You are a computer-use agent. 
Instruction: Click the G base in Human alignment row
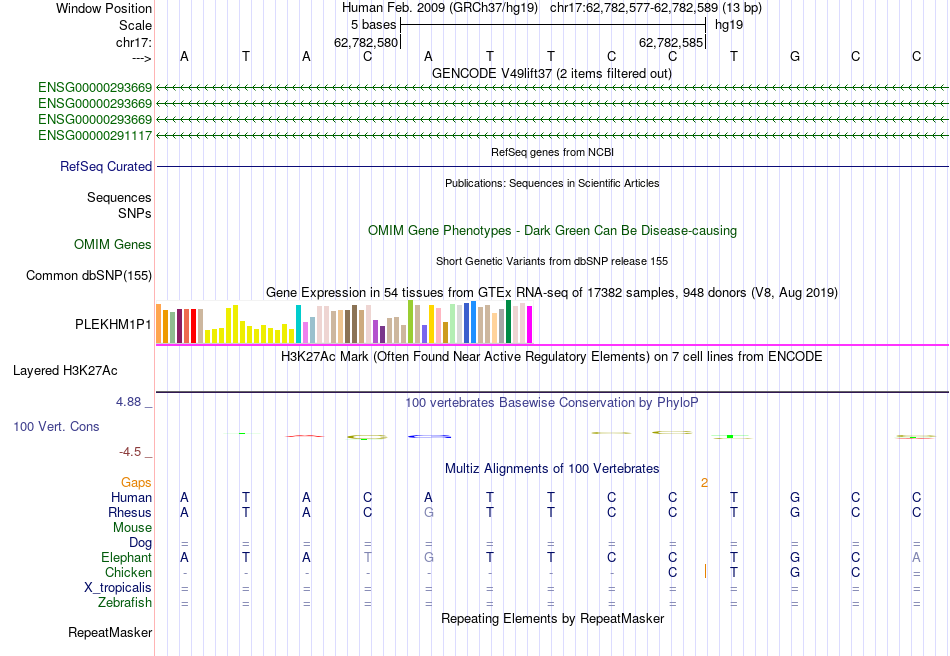tap(794, 497)
